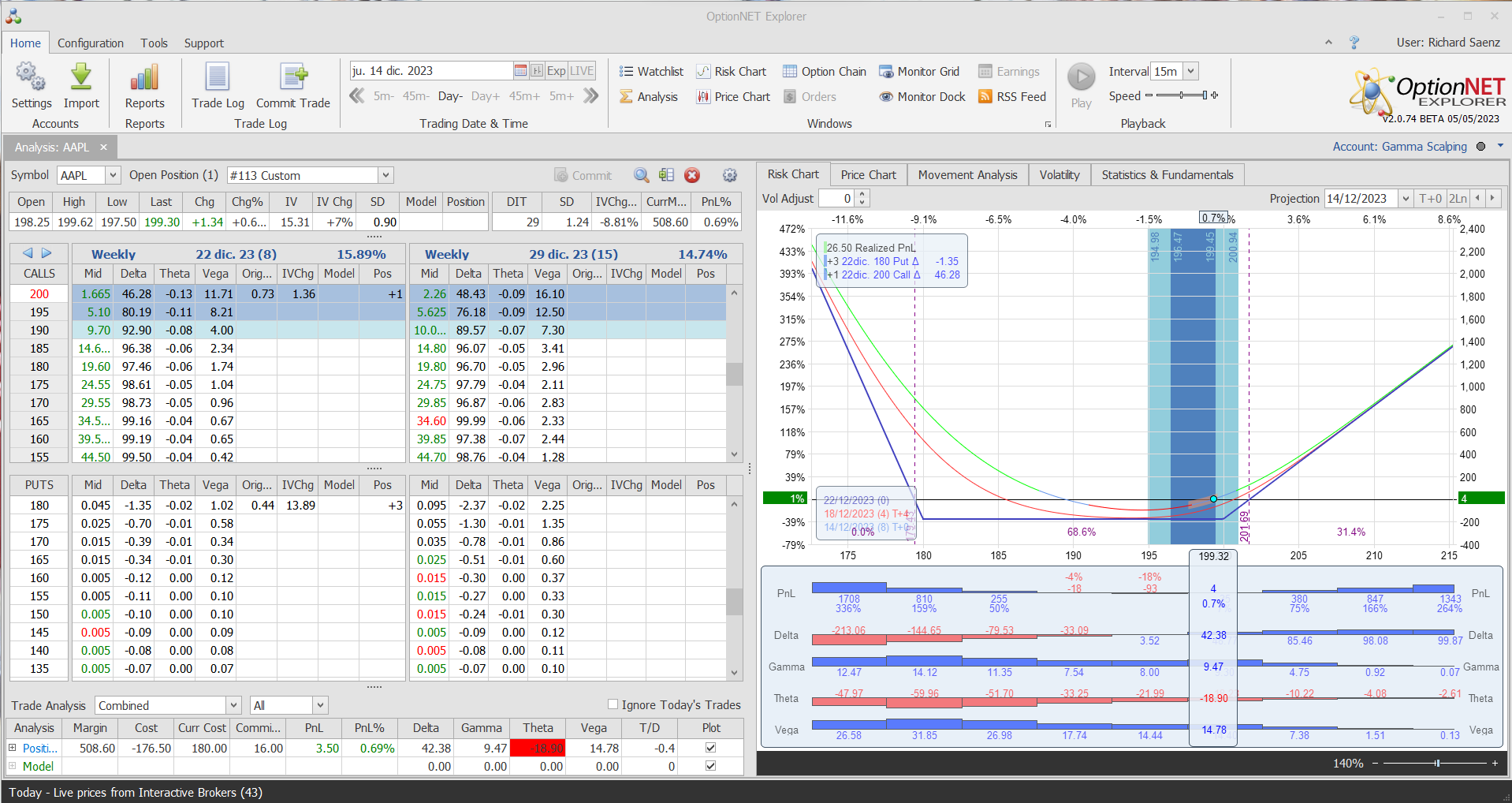Step back one day with Day- button
The image size is (1512, 803).
coord(449,96)
